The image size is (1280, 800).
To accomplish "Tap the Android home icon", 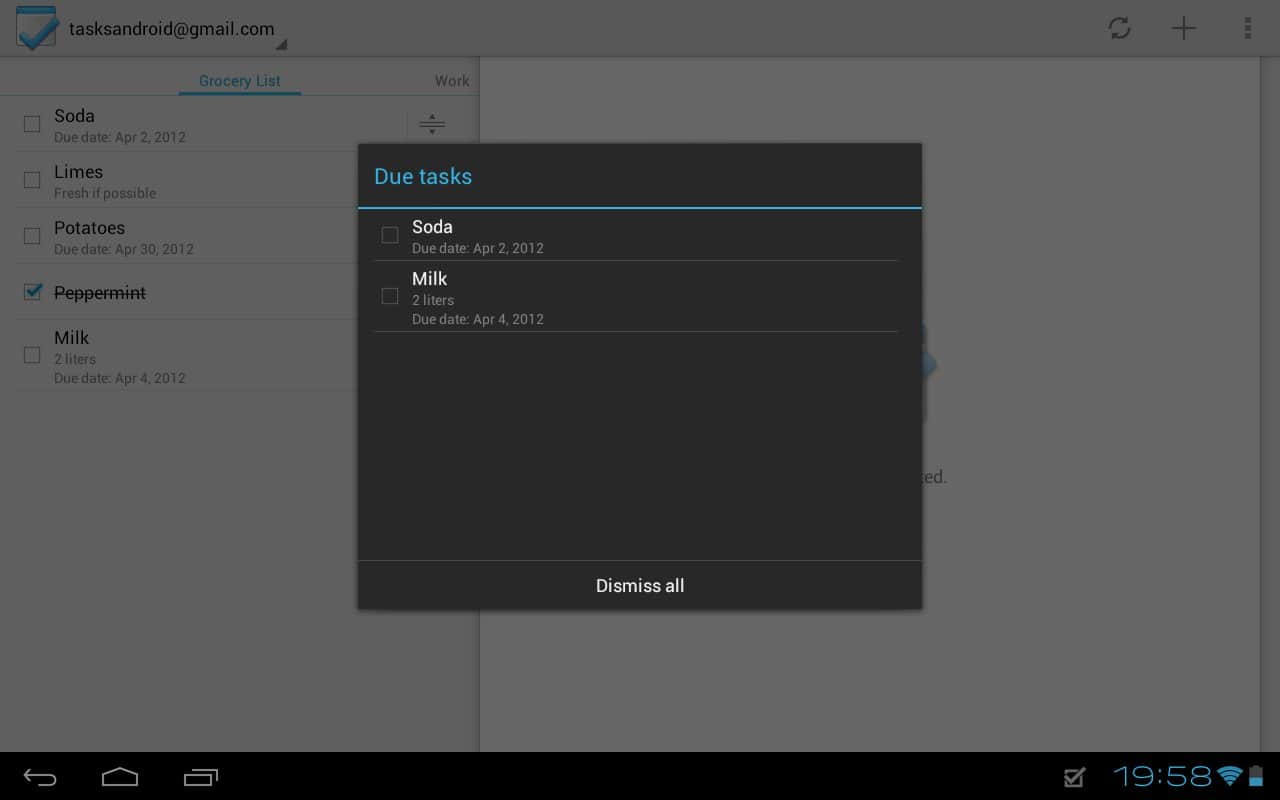I will (119, 777).
